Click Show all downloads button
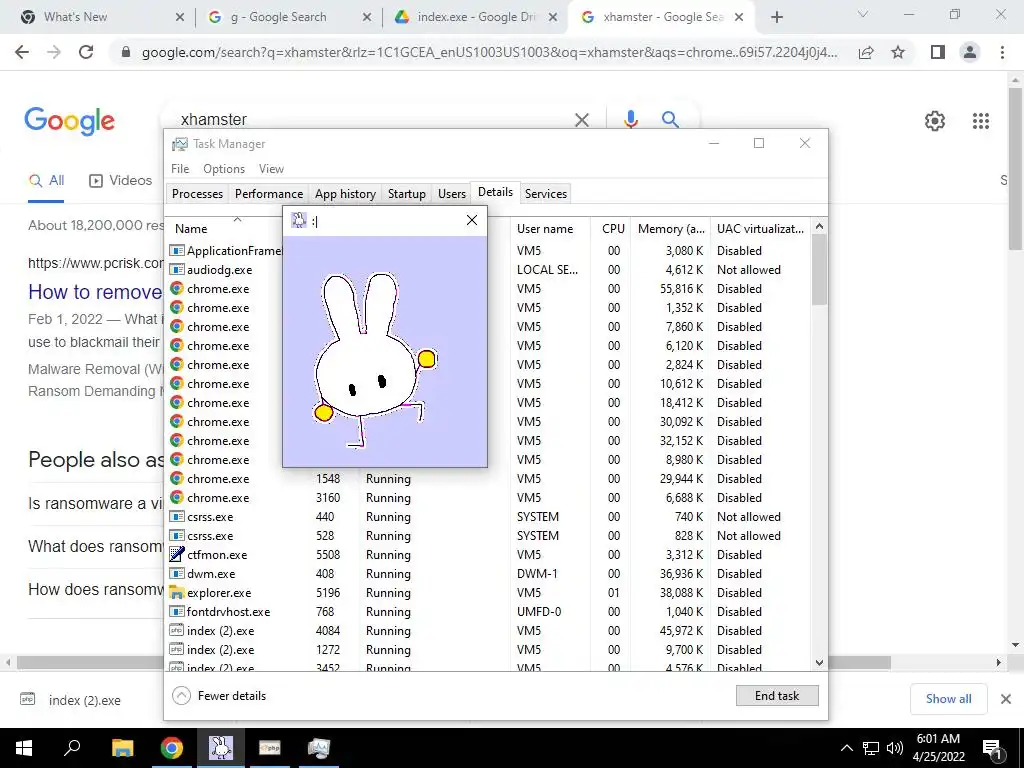The image size is (1024, 768). click(x=948, y=699)
